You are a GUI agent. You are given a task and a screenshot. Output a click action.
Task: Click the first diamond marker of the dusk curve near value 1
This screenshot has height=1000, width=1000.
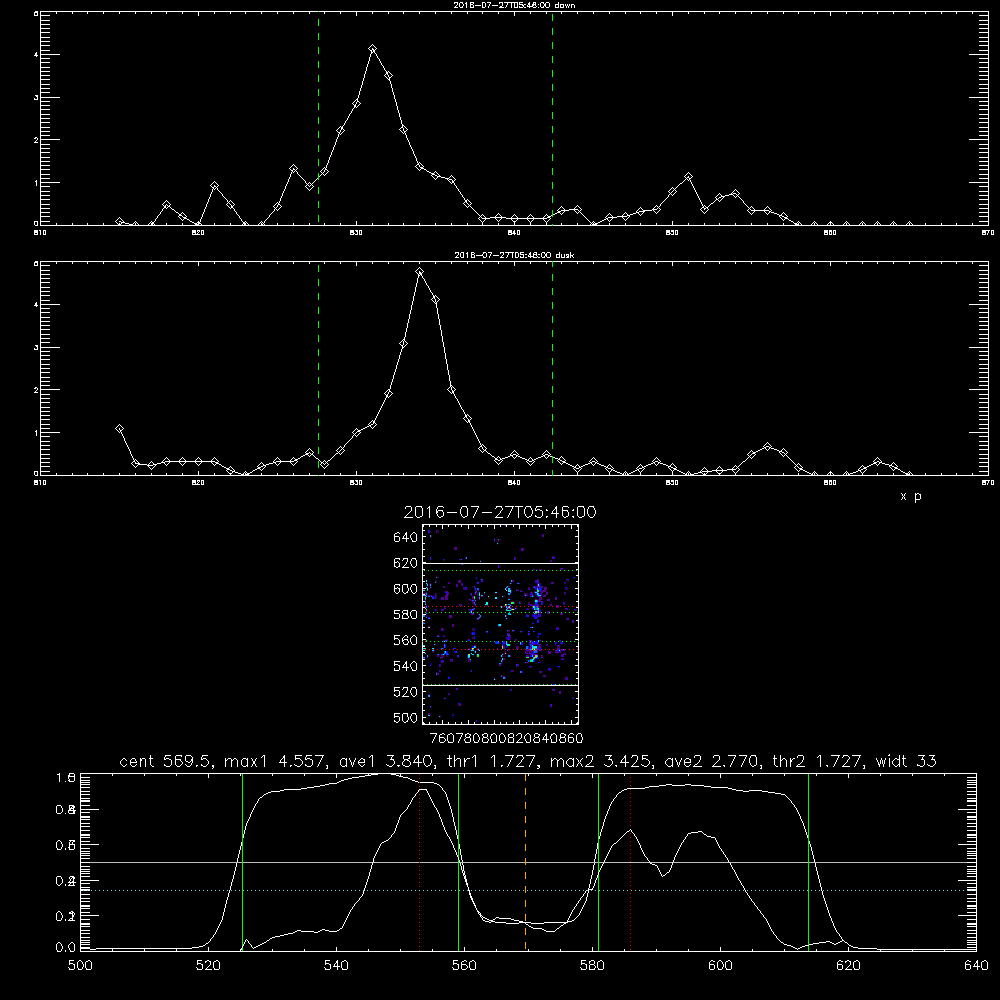119,429
